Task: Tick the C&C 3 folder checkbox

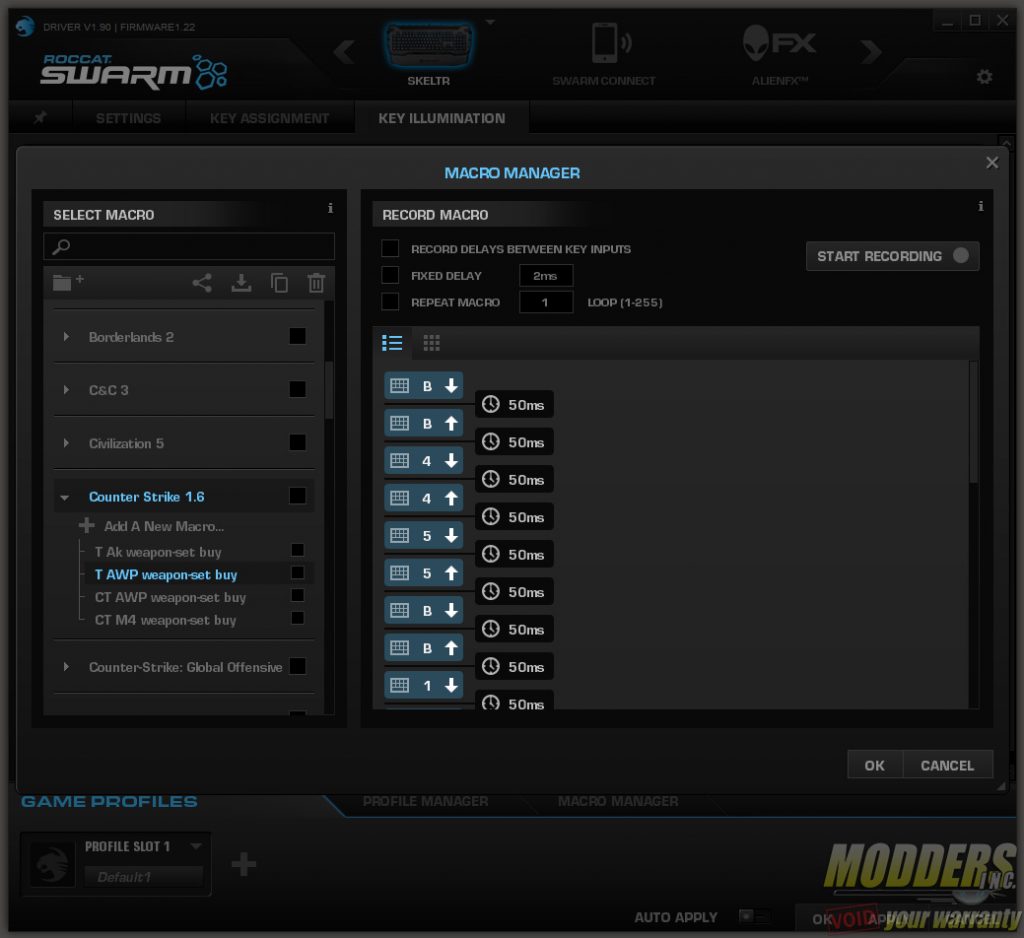Action: (x=297, y=389)
